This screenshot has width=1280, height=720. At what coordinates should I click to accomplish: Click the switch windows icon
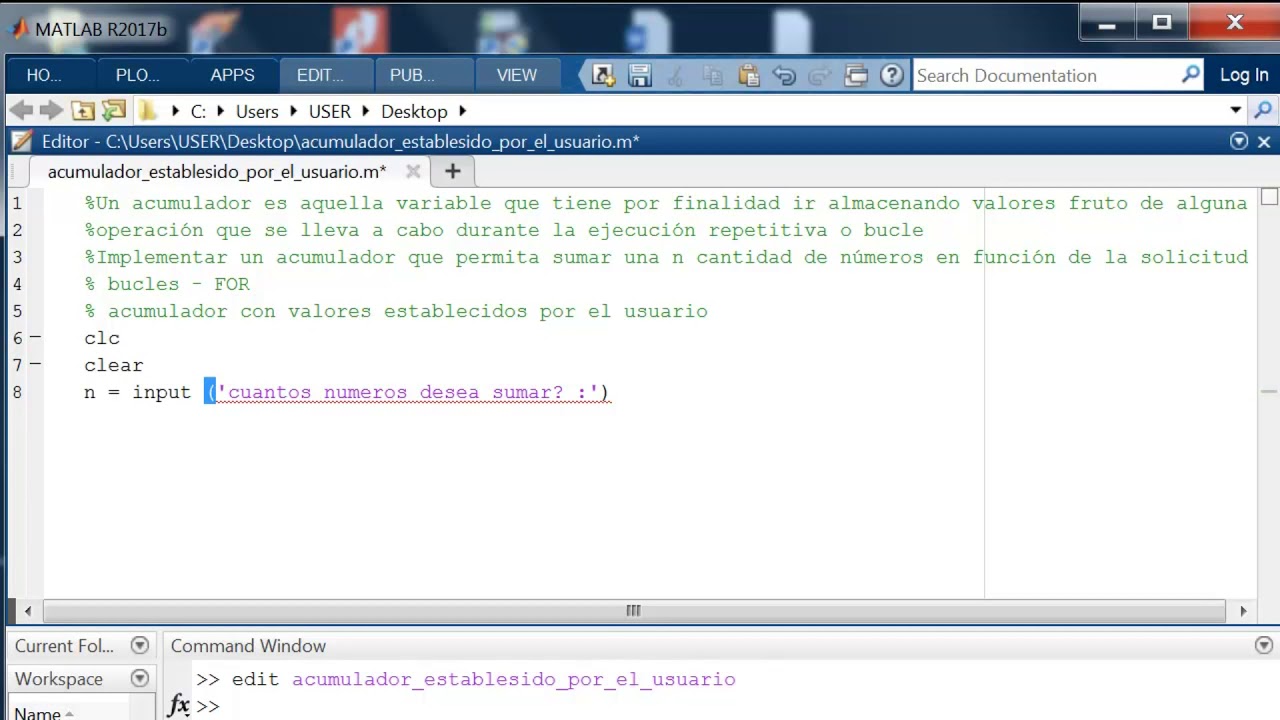[856, 75]
